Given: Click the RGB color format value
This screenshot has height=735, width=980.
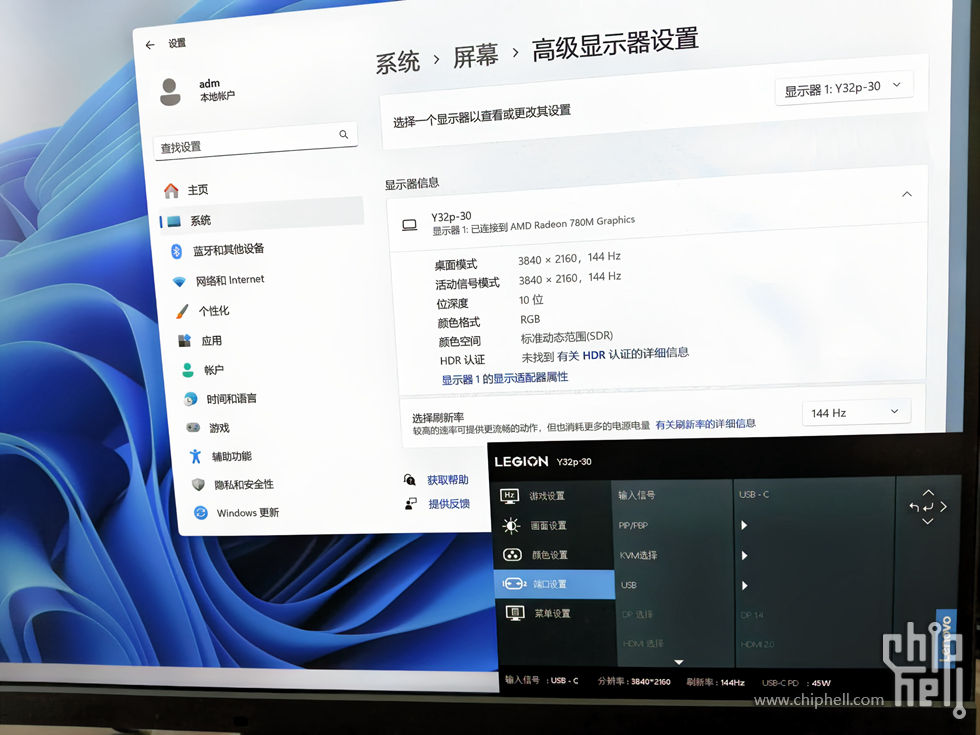Looking at the screenshot, I should [530, 319].
